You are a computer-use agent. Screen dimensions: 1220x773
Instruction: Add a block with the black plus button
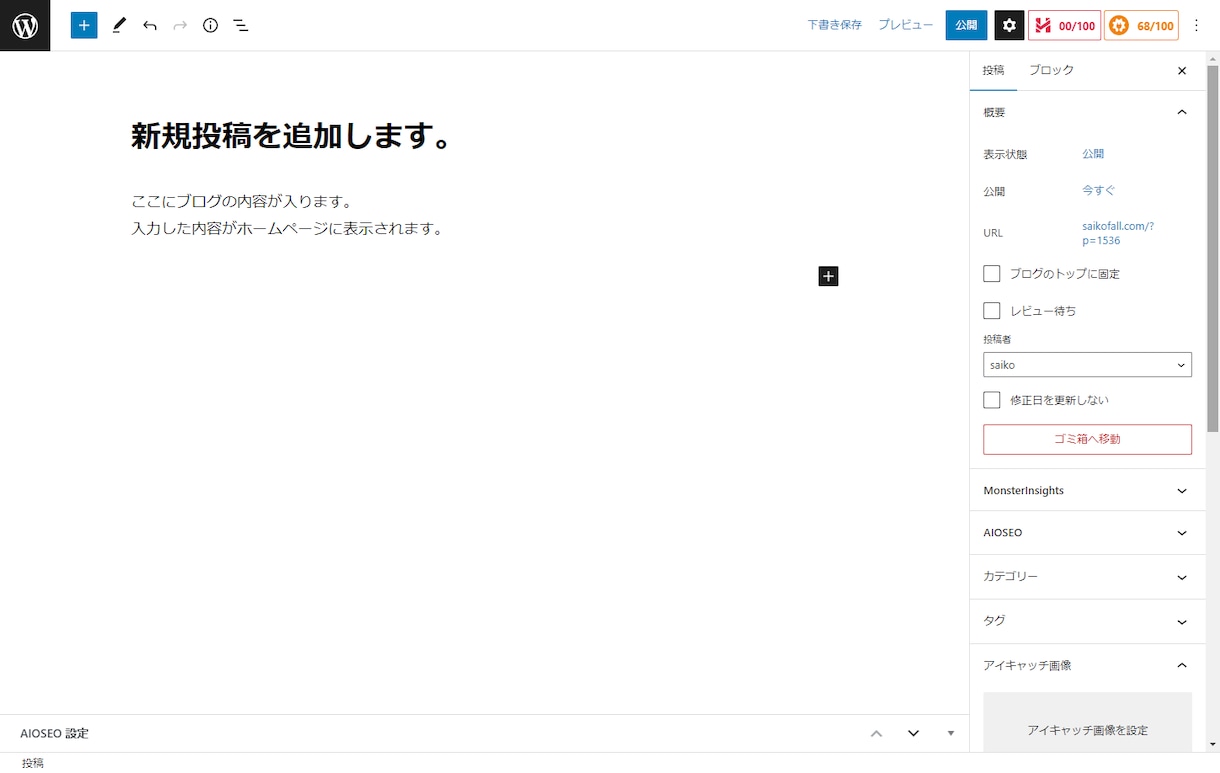pos(828,276)
